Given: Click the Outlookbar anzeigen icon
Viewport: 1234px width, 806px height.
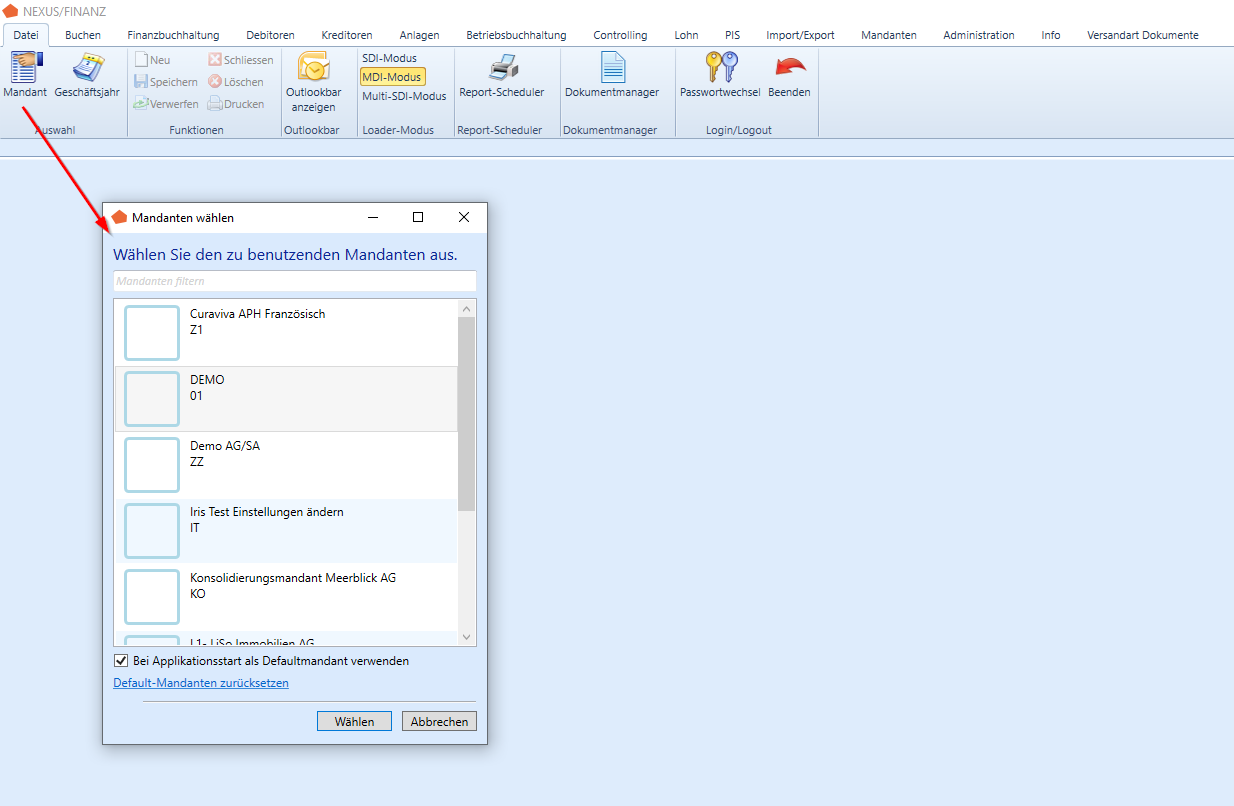Looking at the screenshot, I should (x=313, y=67).
